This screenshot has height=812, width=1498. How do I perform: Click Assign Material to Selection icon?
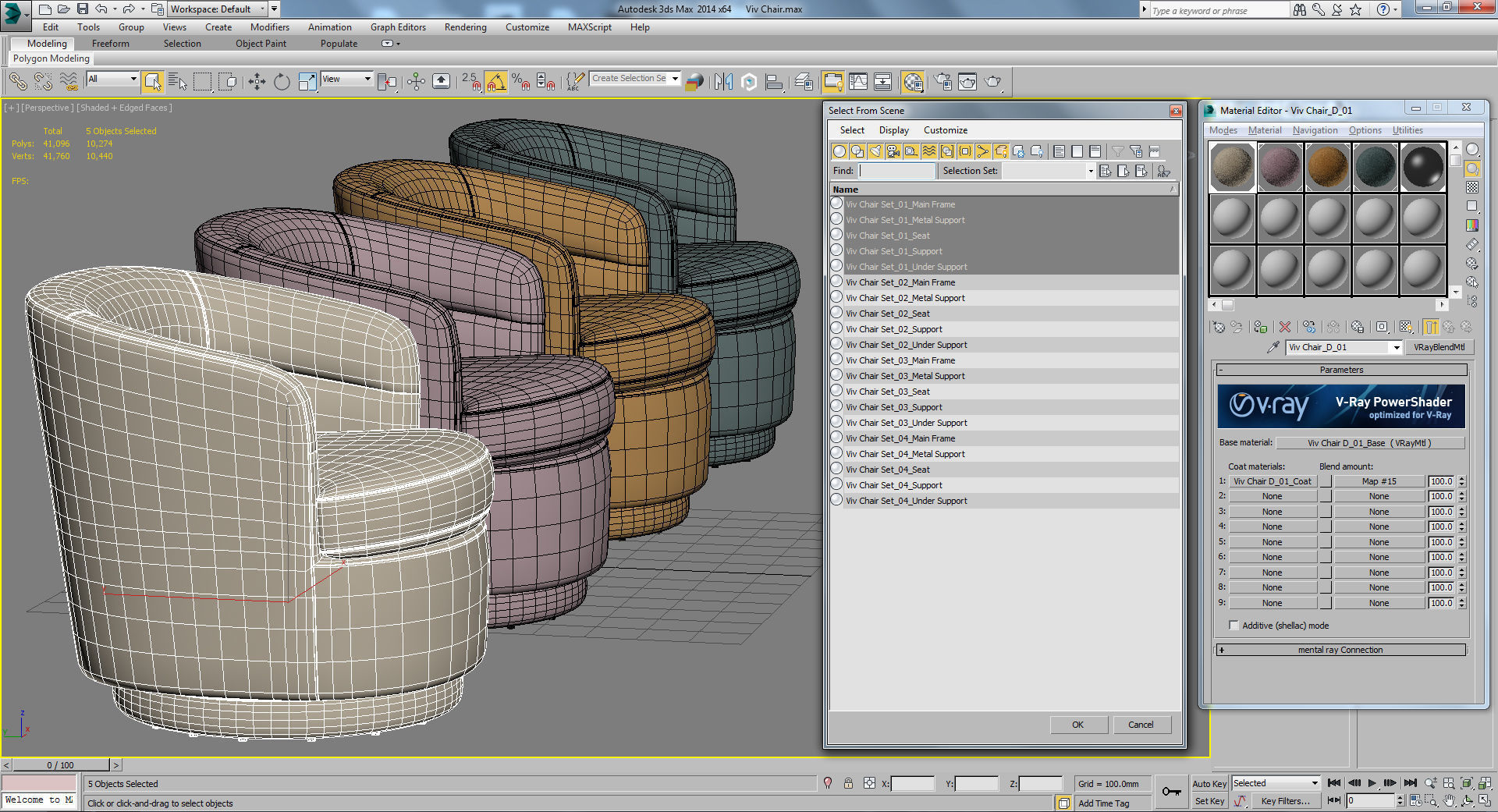coord(1260,327)
